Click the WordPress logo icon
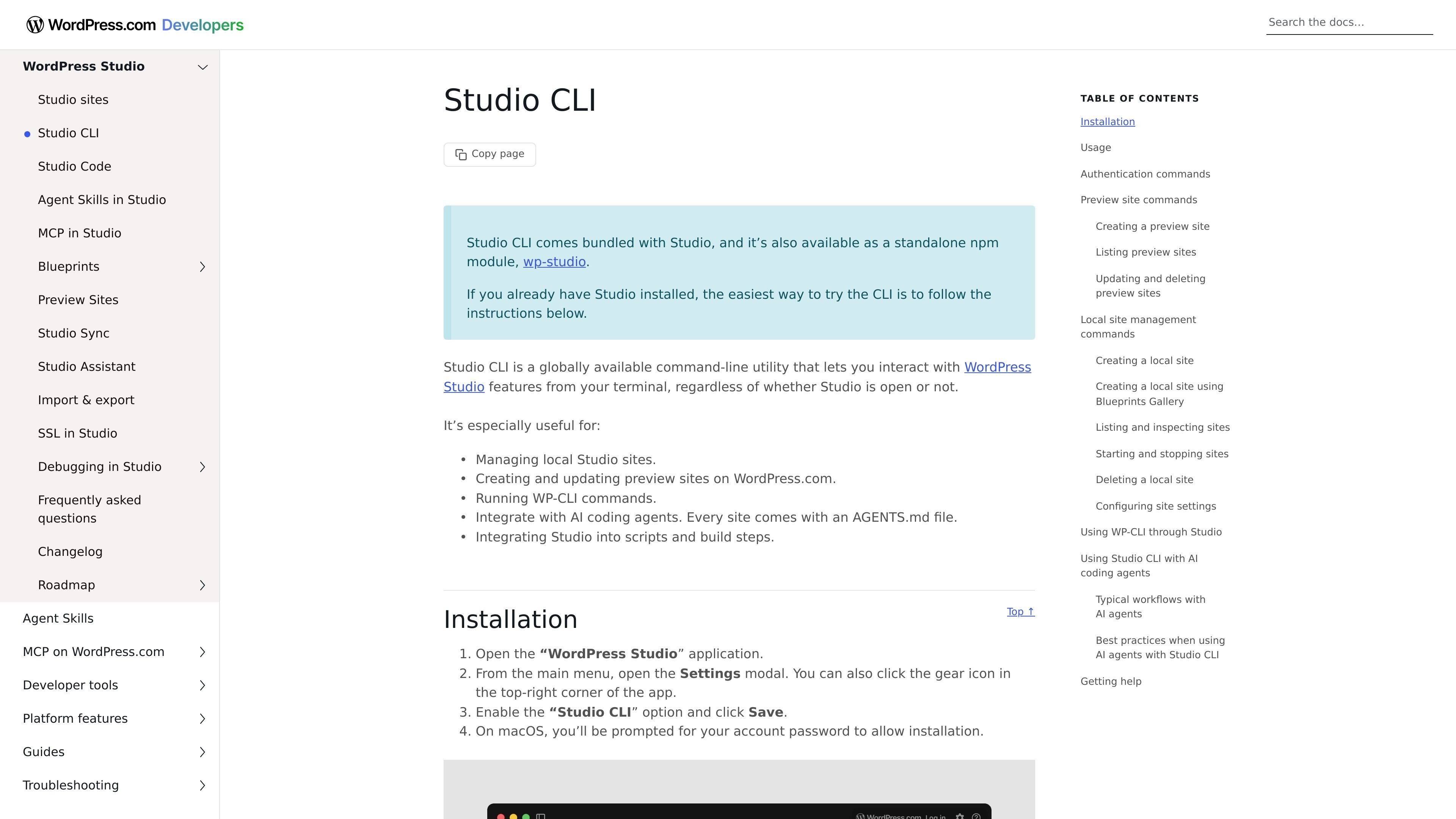This screenshot has height=819, width=1456. click(35, 25)
